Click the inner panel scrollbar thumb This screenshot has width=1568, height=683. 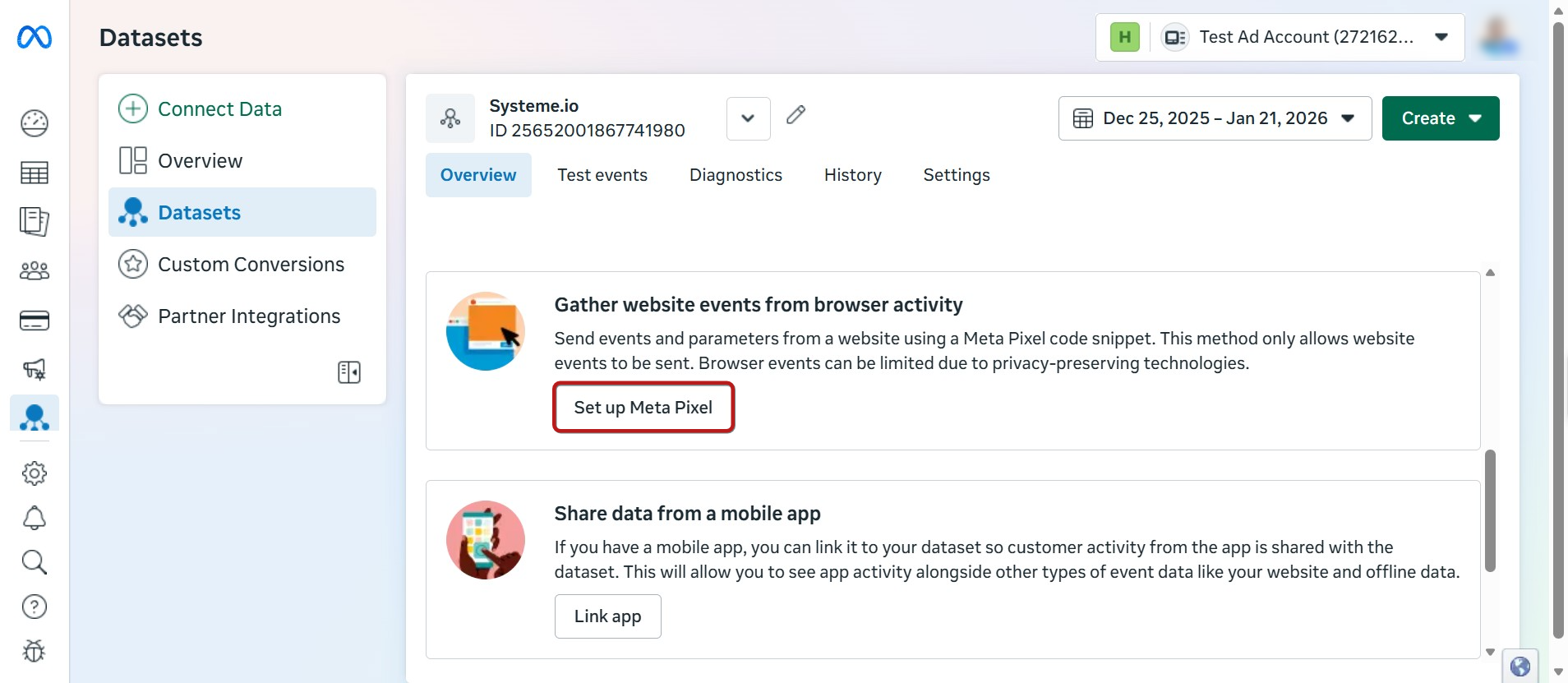1490,510
